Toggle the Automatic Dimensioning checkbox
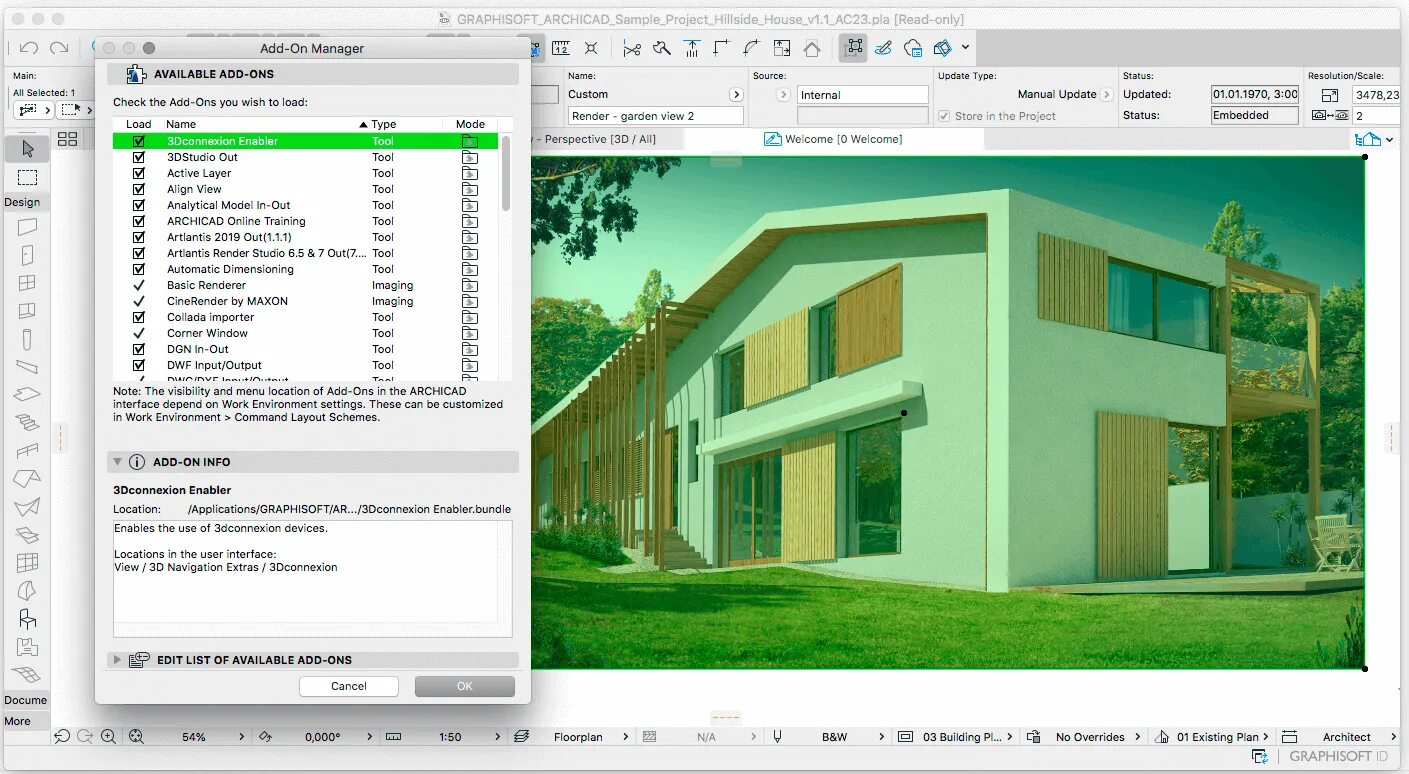Viewport: 1409px width, 774px height. (x=139, y=269)
